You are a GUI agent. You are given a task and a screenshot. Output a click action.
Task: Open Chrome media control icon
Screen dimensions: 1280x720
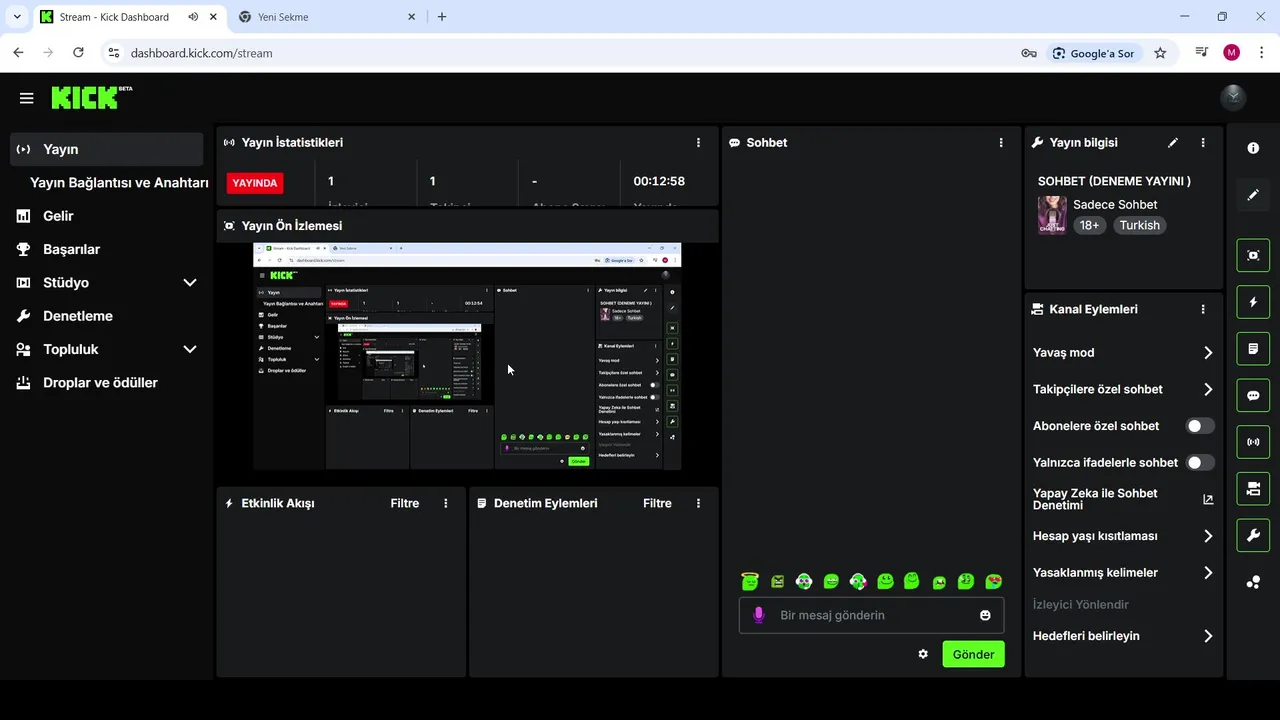coord(1202,53)
